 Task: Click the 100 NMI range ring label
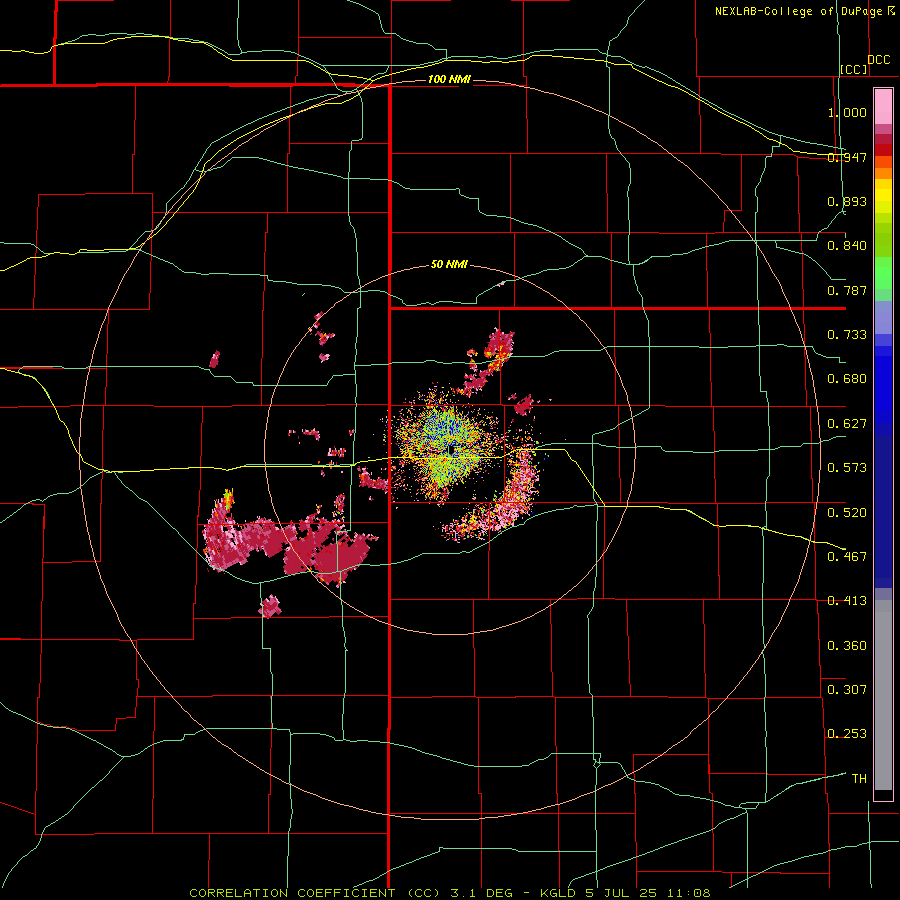click(x=449, y=79)
